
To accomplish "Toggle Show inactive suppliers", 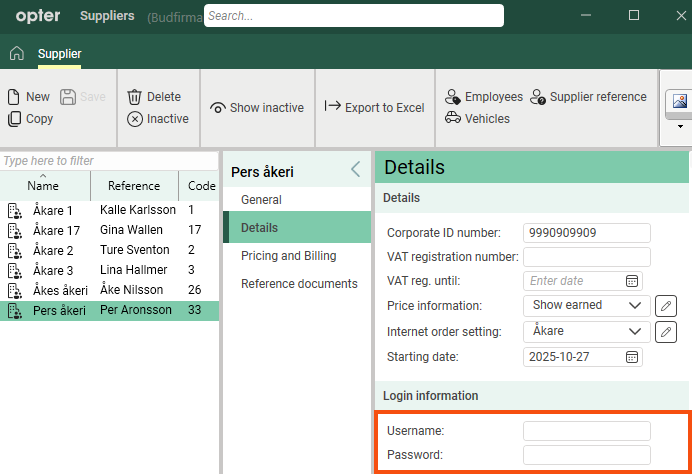I will coord(257,108).
